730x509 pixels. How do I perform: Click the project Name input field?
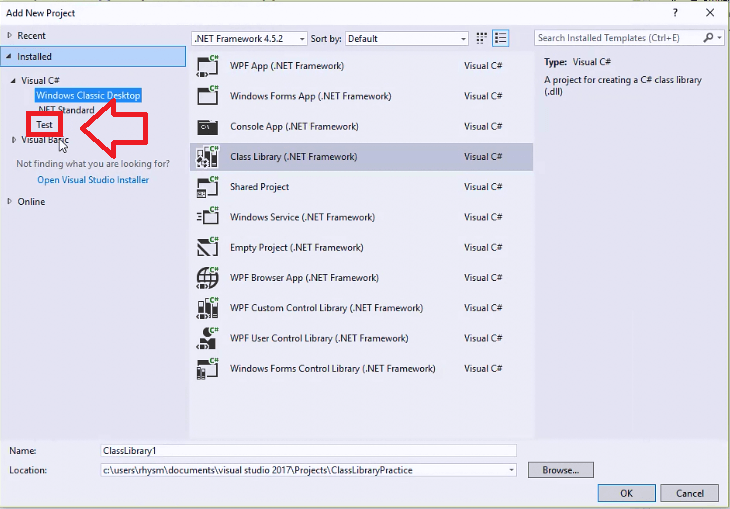pos(308,451)
